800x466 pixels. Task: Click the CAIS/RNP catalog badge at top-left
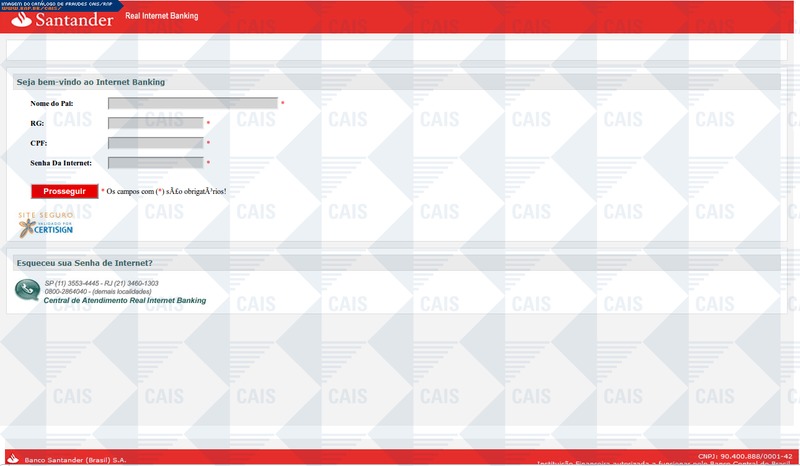tap(60, 5)
